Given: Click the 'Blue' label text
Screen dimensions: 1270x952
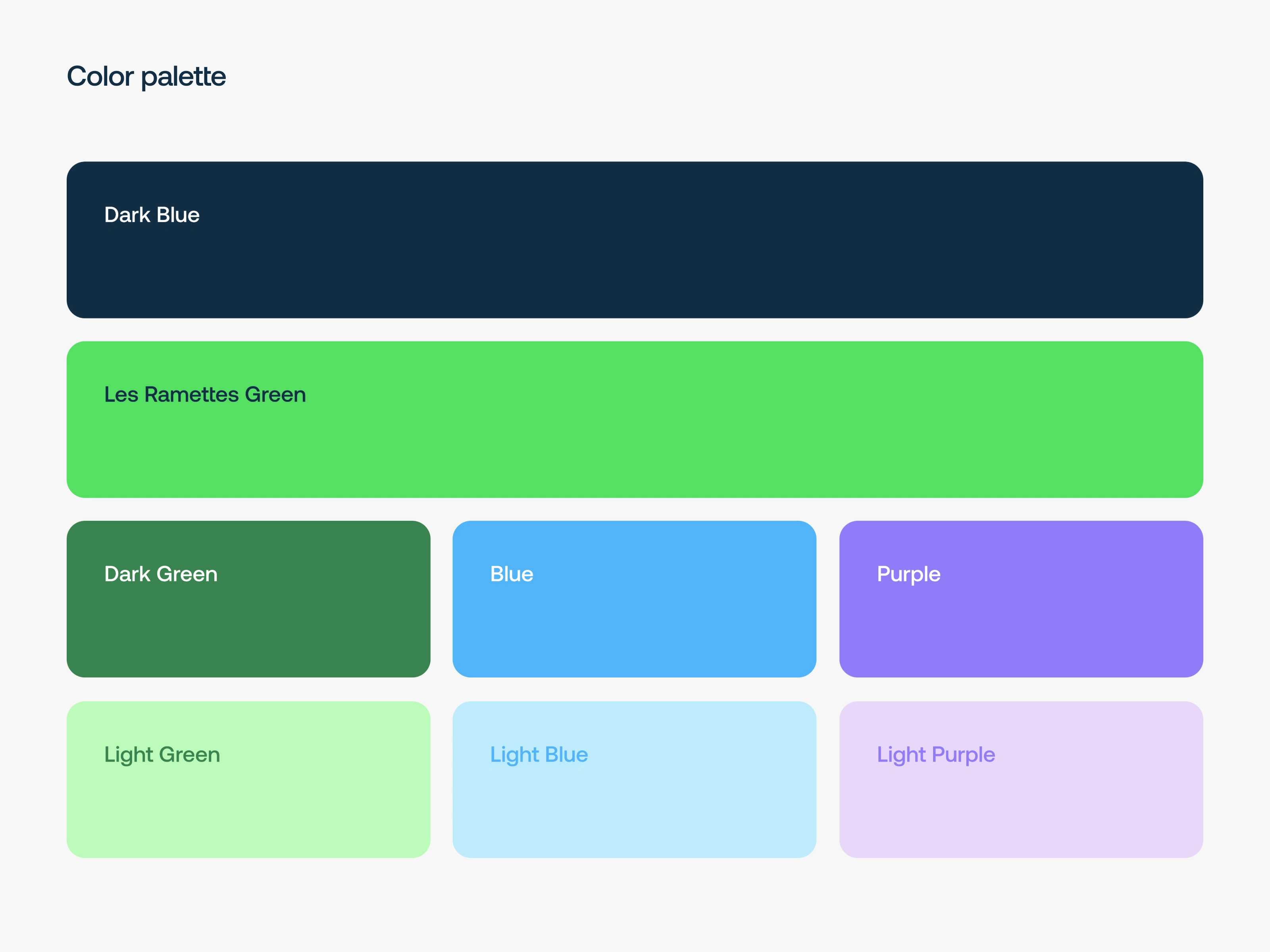Looking at the screenshot, I should (x=512, y=574).
